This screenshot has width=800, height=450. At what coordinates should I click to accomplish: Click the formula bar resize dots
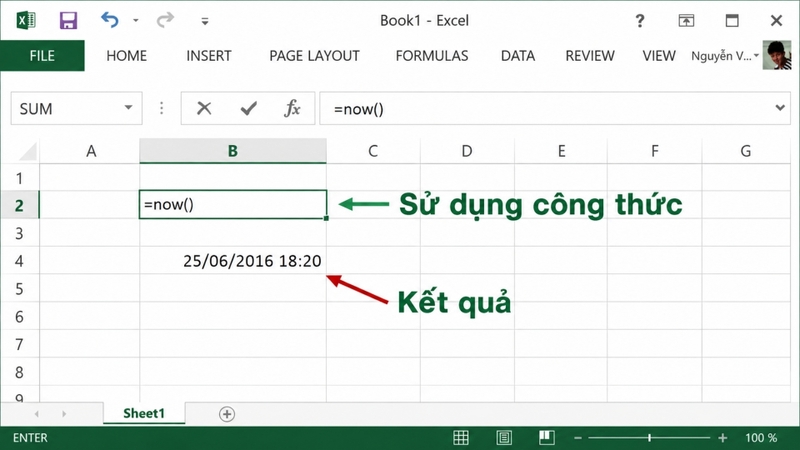pos(161,108)
